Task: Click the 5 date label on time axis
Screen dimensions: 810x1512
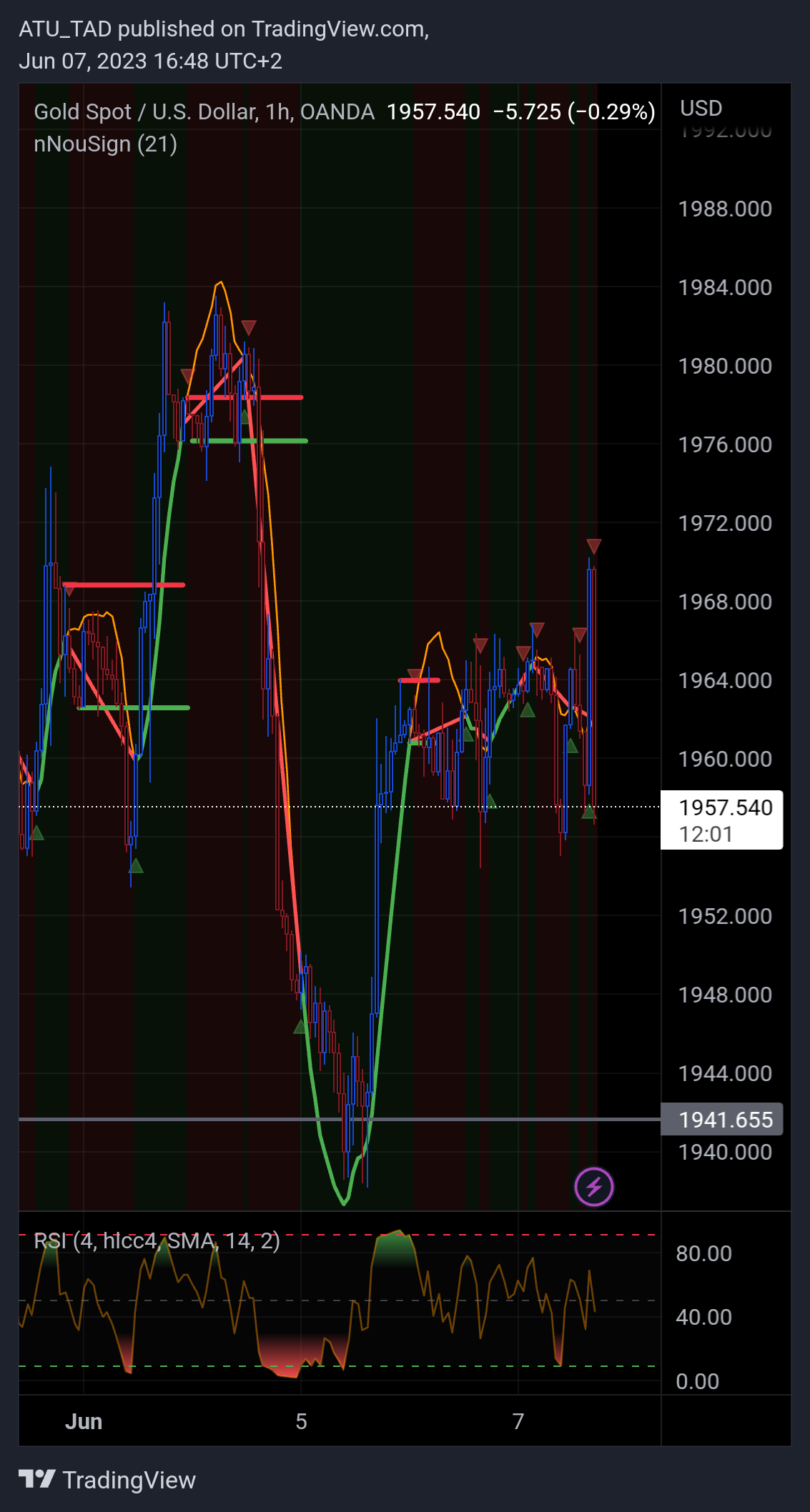Action: tap(302, 1421)
